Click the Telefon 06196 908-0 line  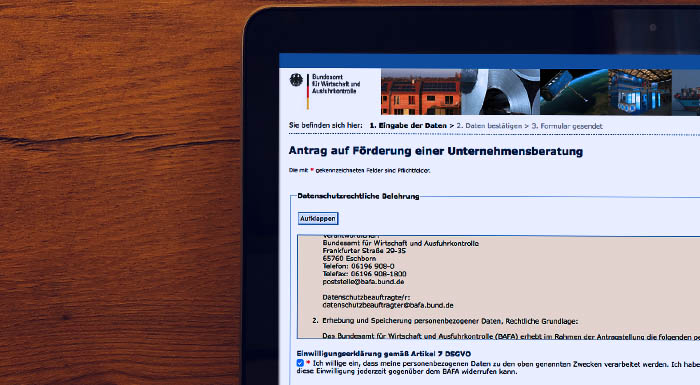(358, 266)
